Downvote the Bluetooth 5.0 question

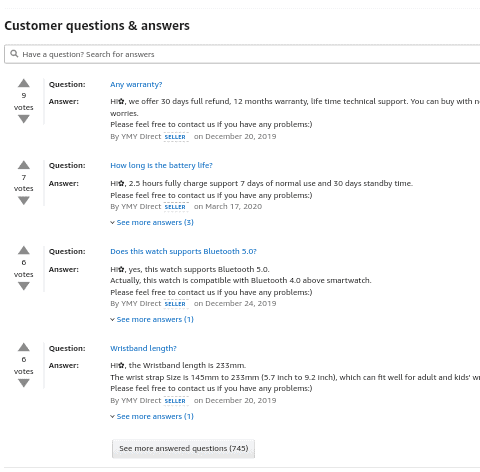pyautogui.click(x=24, y=286)
